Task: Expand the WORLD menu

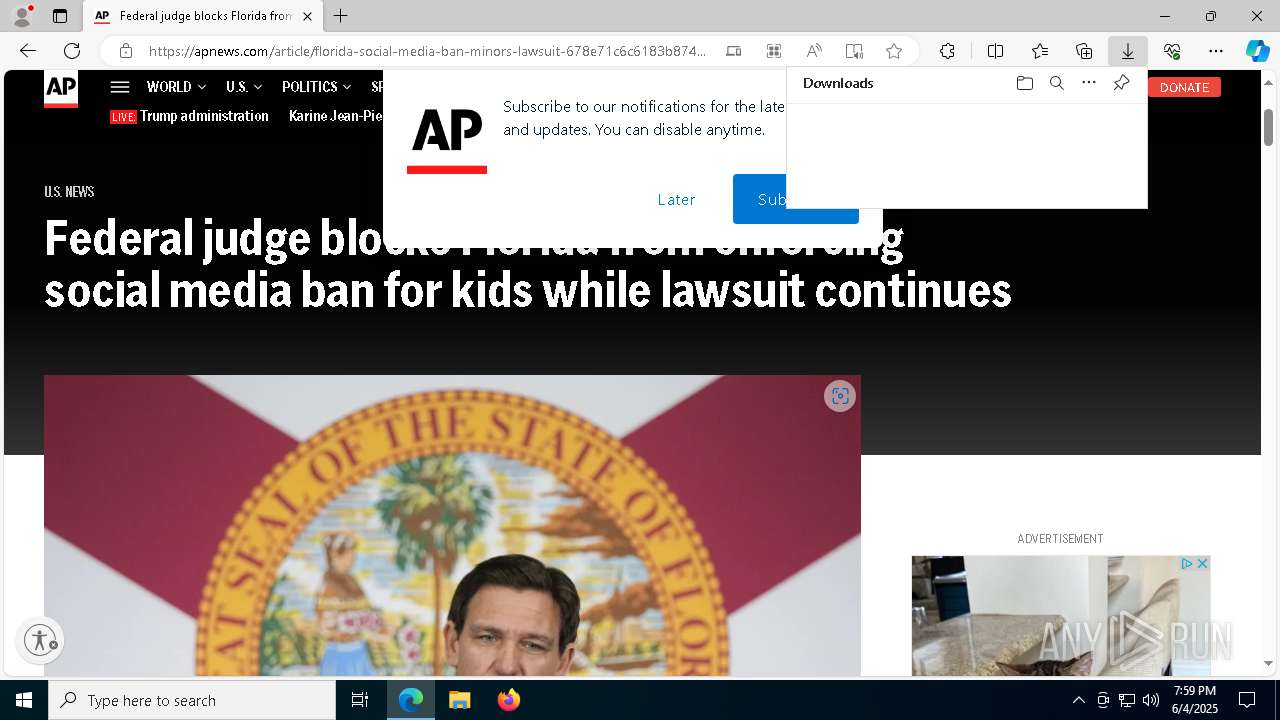Action: click(x=176, y=87)
